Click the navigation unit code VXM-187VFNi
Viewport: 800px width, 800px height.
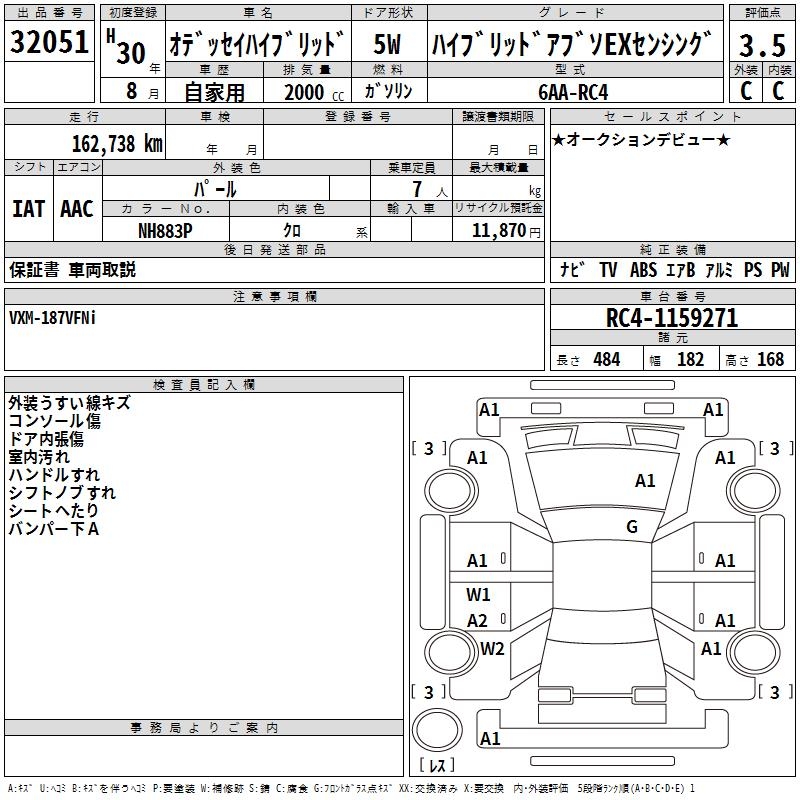(53, 317)
